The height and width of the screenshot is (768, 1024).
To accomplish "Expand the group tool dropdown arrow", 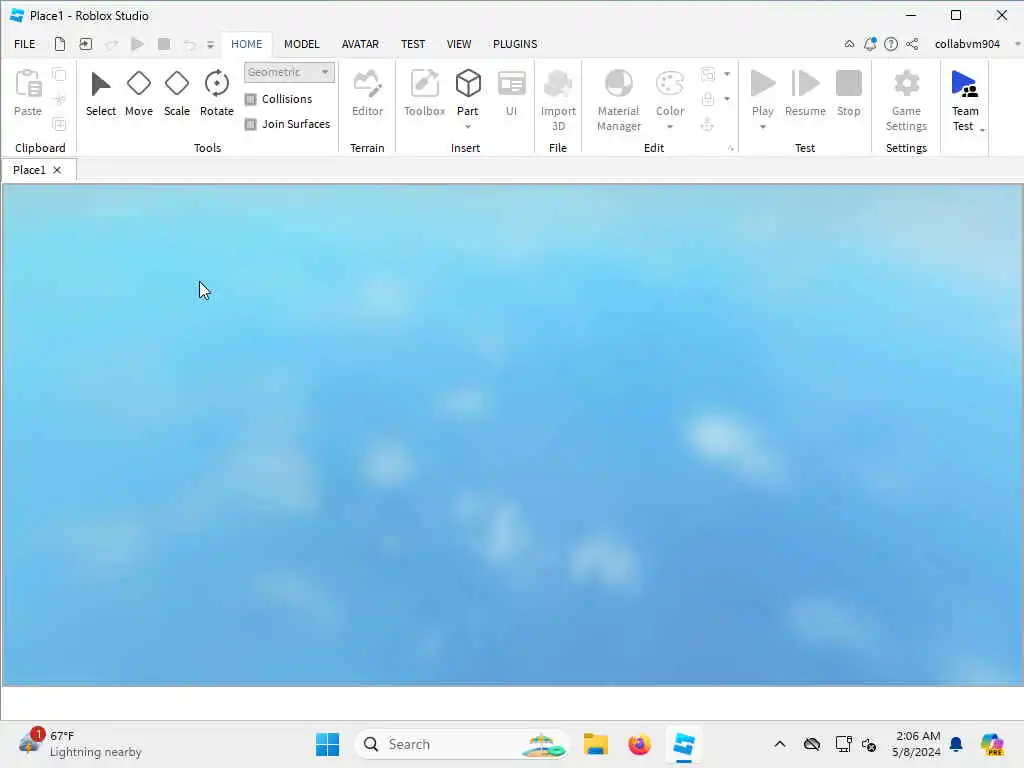I will click(727, 74).
